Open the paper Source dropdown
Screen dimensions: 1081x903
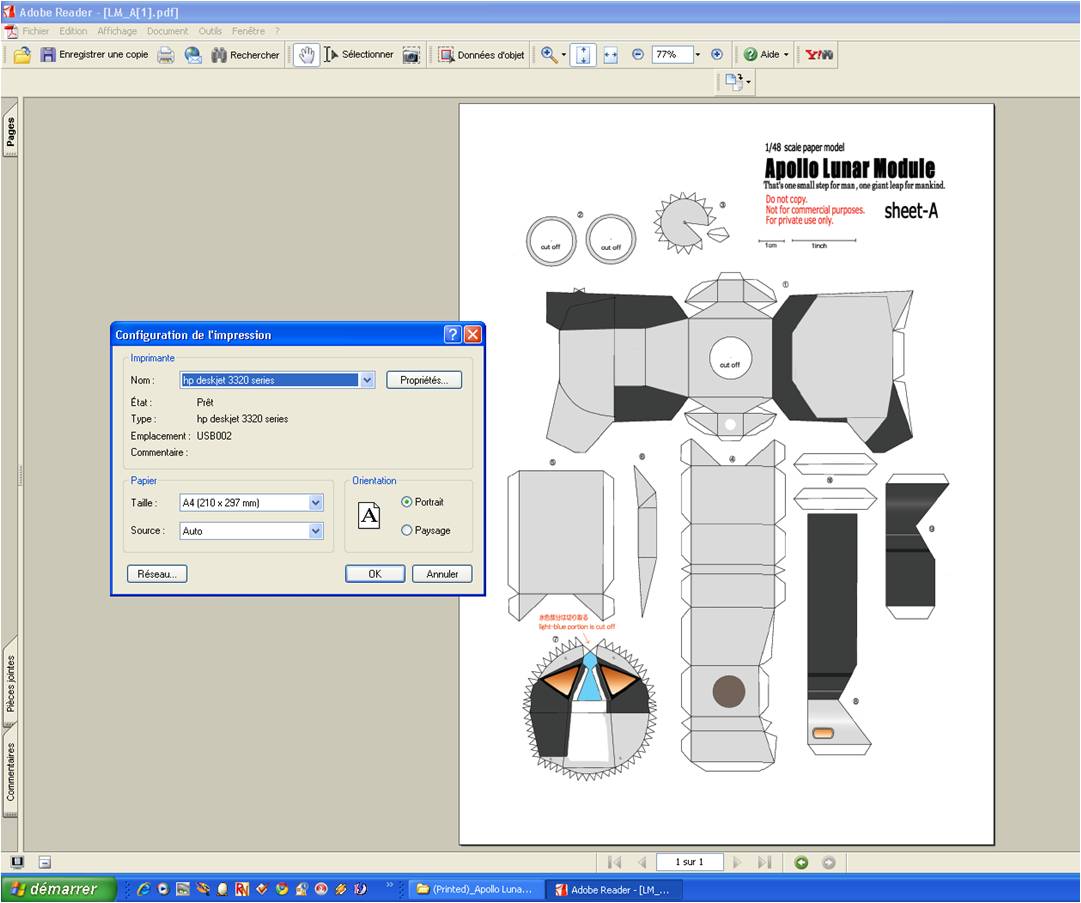316,531
